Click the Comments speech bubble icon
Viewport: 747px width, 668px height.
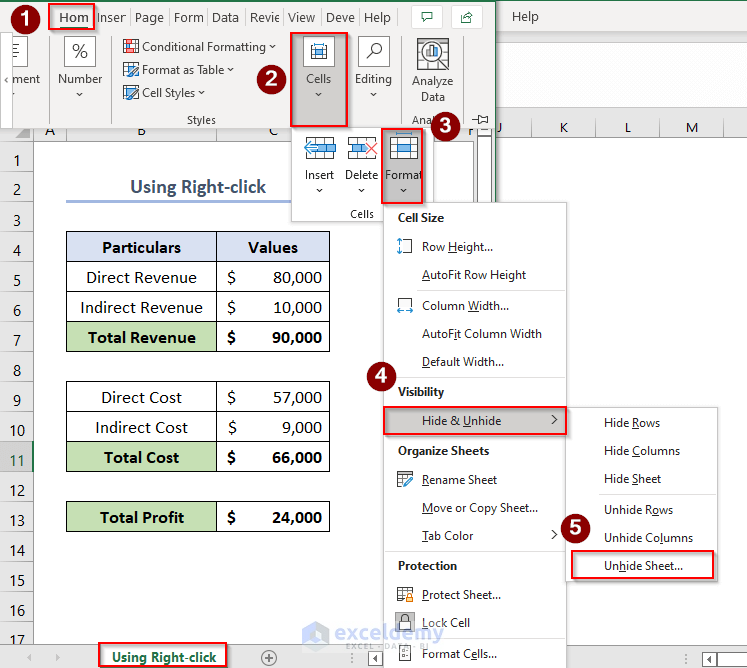click(x=427, y=18)
